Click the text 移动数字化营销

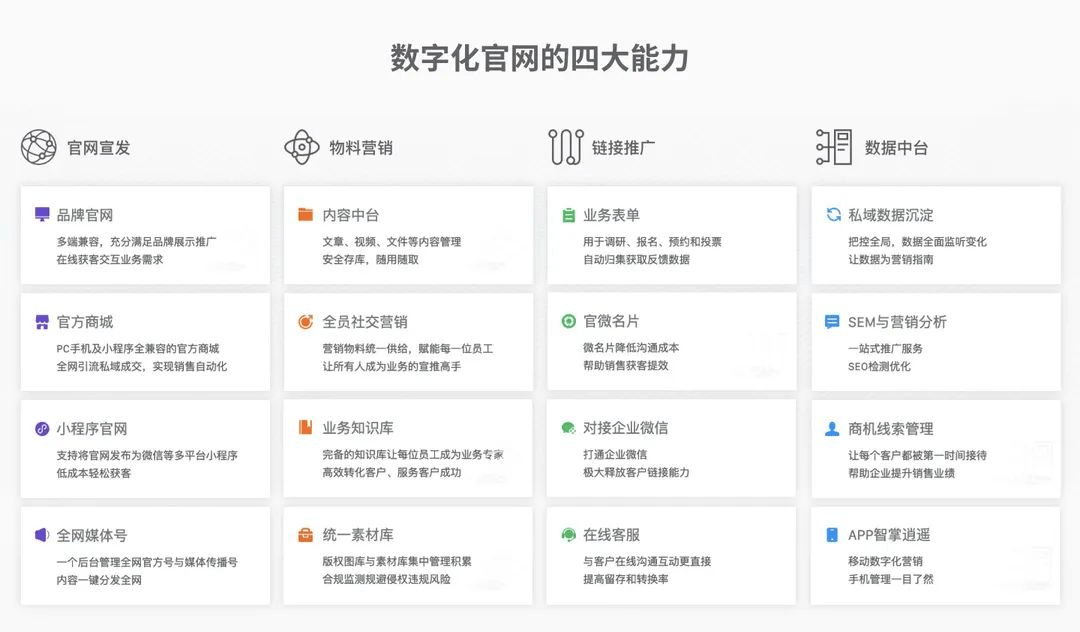click(885, 561)
